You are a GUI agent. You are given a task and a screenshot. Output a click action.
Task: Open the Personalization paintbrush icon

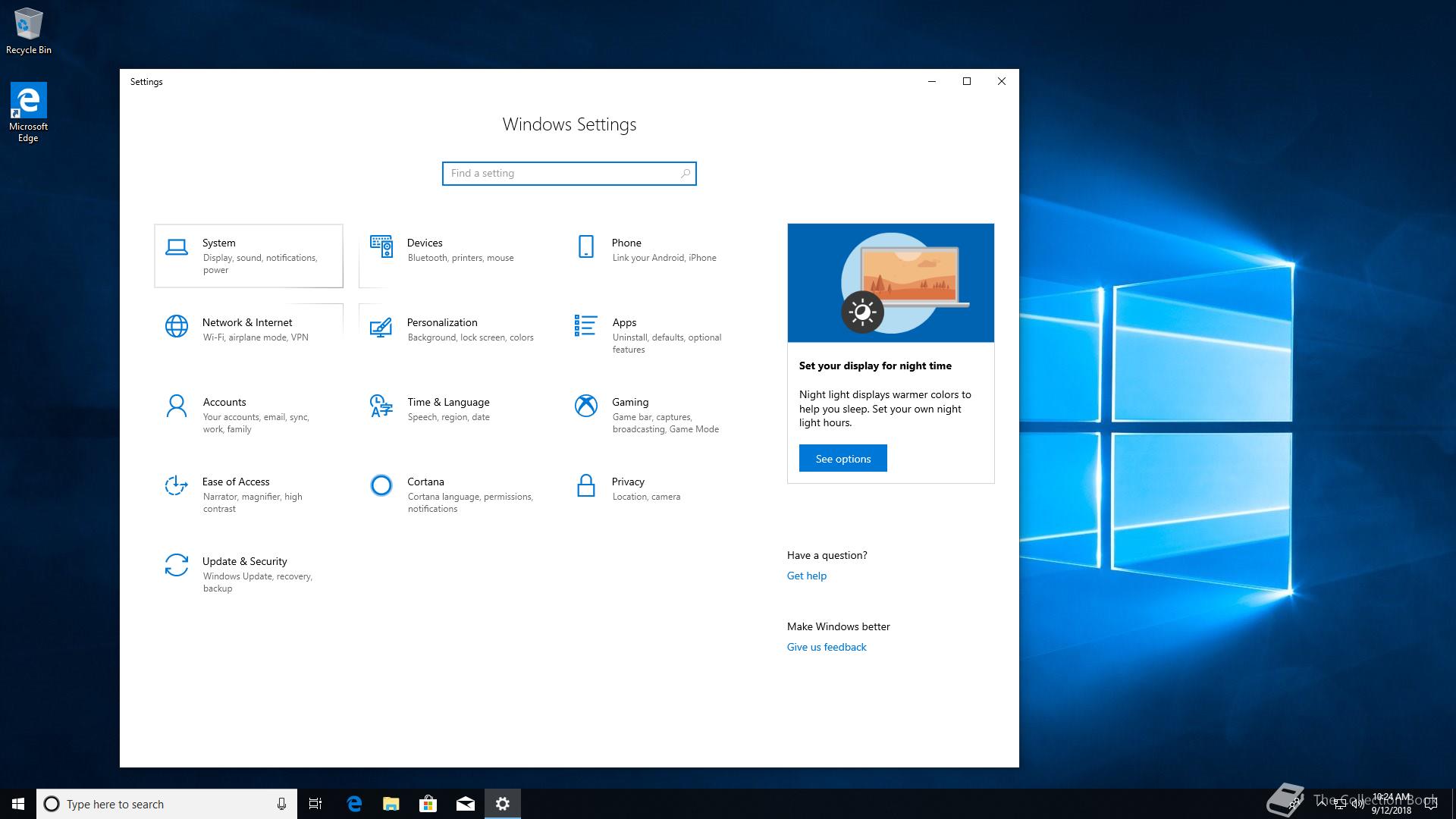click(381, 327)
